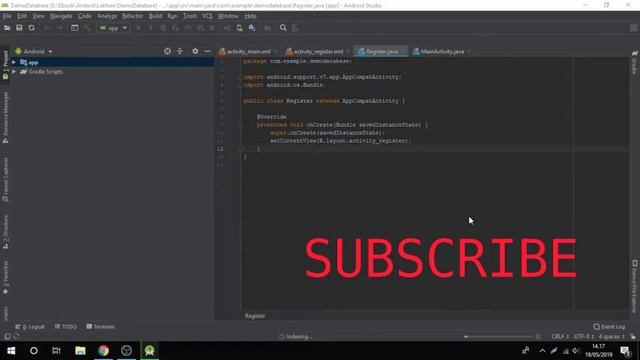Open the Refactor menu
The width and height of the screenshot is (640, 360).
tap(133, 16)
